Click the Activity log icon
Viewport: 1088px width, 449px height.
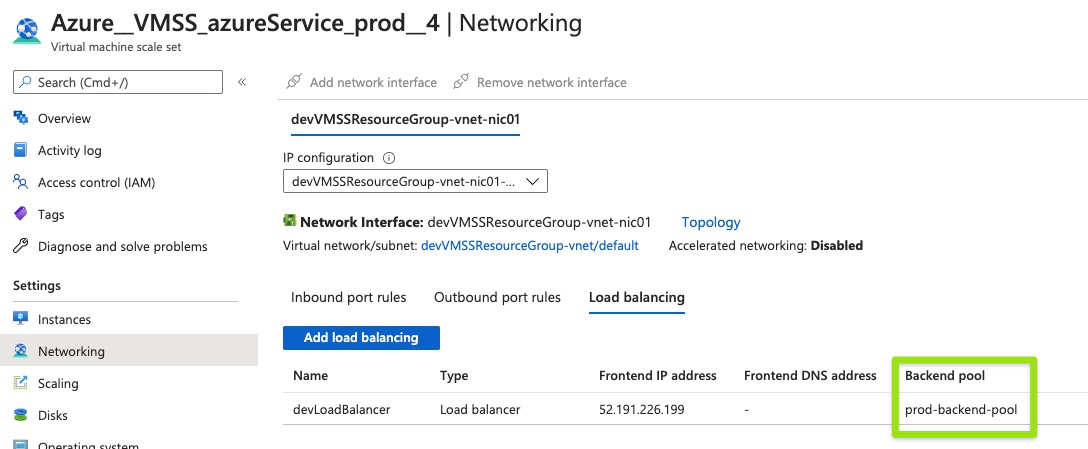pyautogui.click(x=21, y=151)
